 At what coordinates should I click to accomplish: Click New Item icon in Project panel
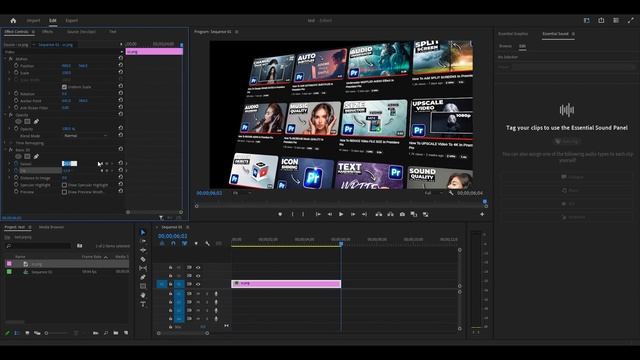pyautogui.click(x=126, y=333)
